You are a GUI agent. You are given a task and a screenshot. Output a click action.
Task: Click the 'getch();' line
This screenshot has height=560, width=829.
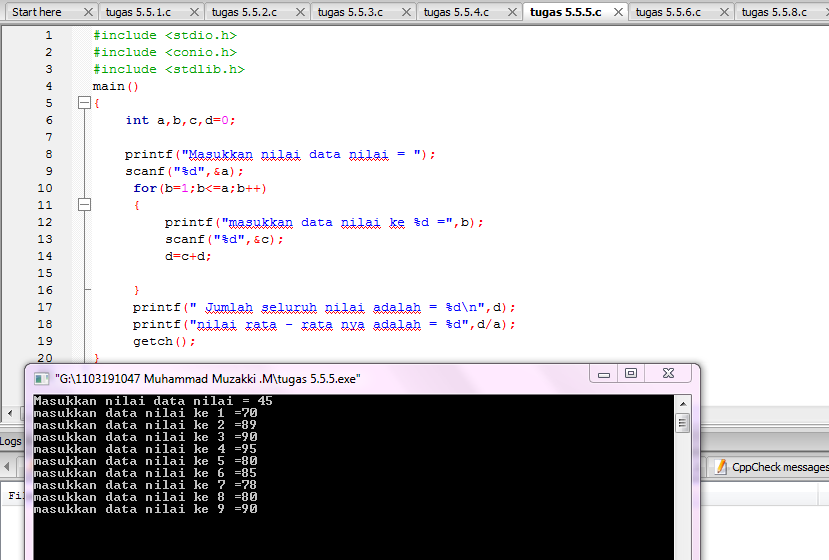point(164,341)
